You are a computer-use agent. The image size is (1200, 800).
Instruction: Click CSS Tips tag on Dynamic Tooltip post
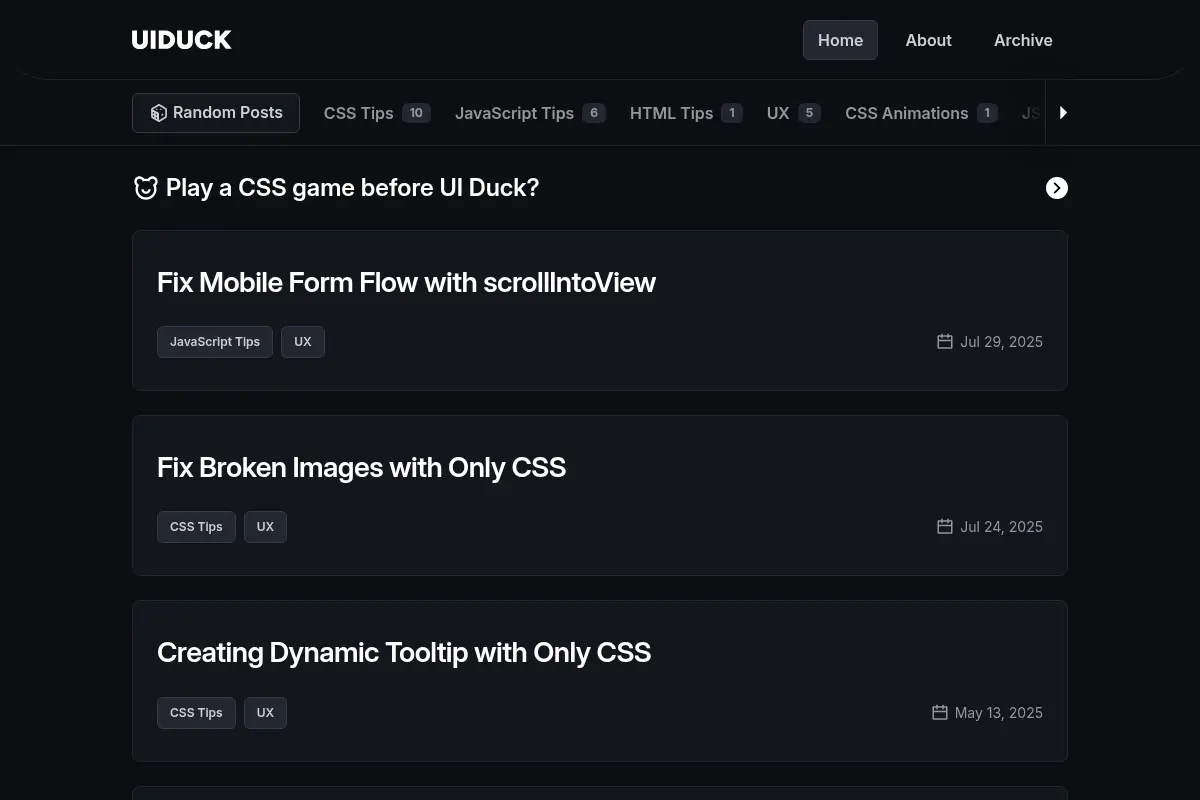coord(196,713)
